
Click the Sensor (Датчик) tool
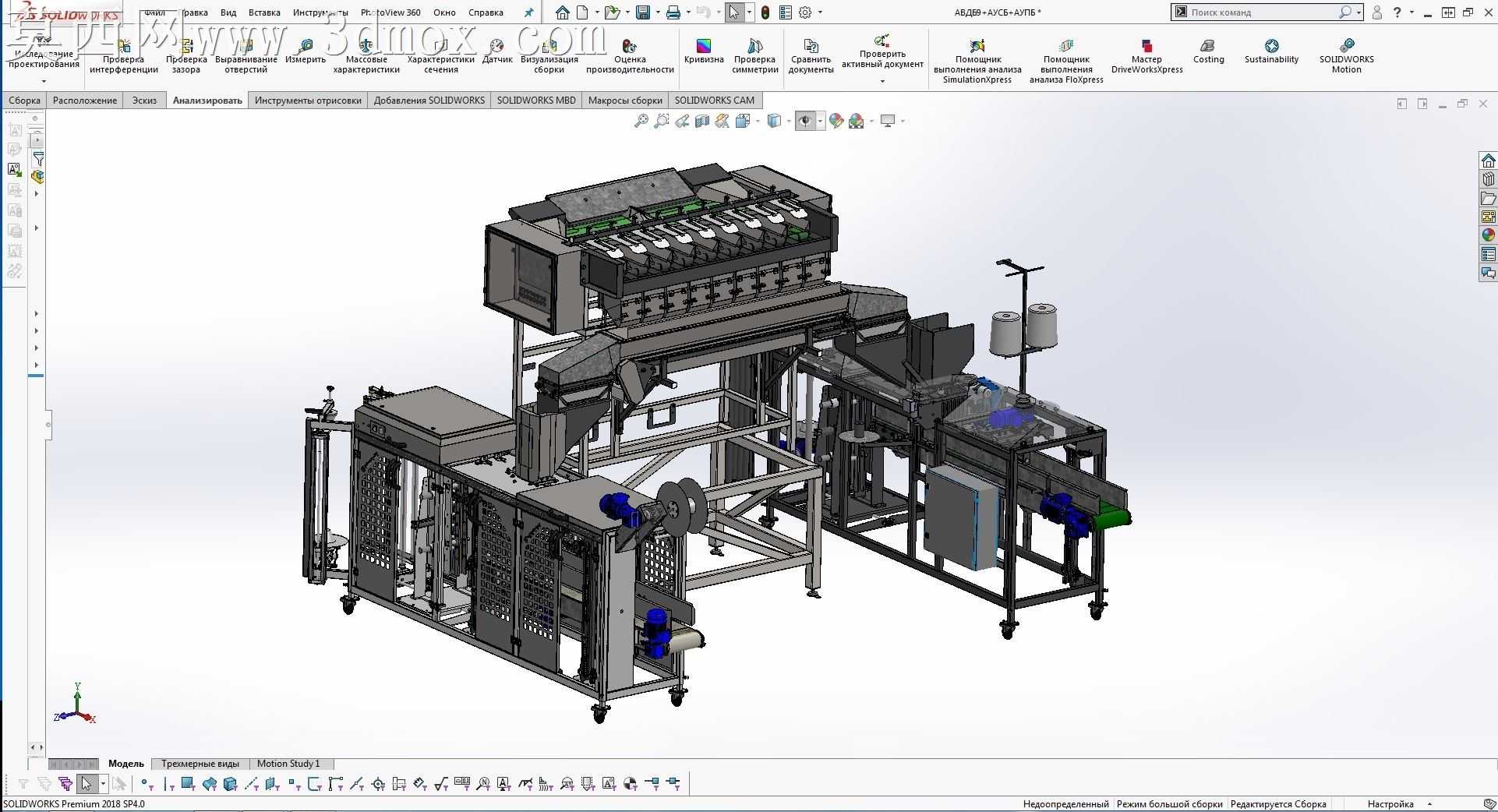click(497, 51)
